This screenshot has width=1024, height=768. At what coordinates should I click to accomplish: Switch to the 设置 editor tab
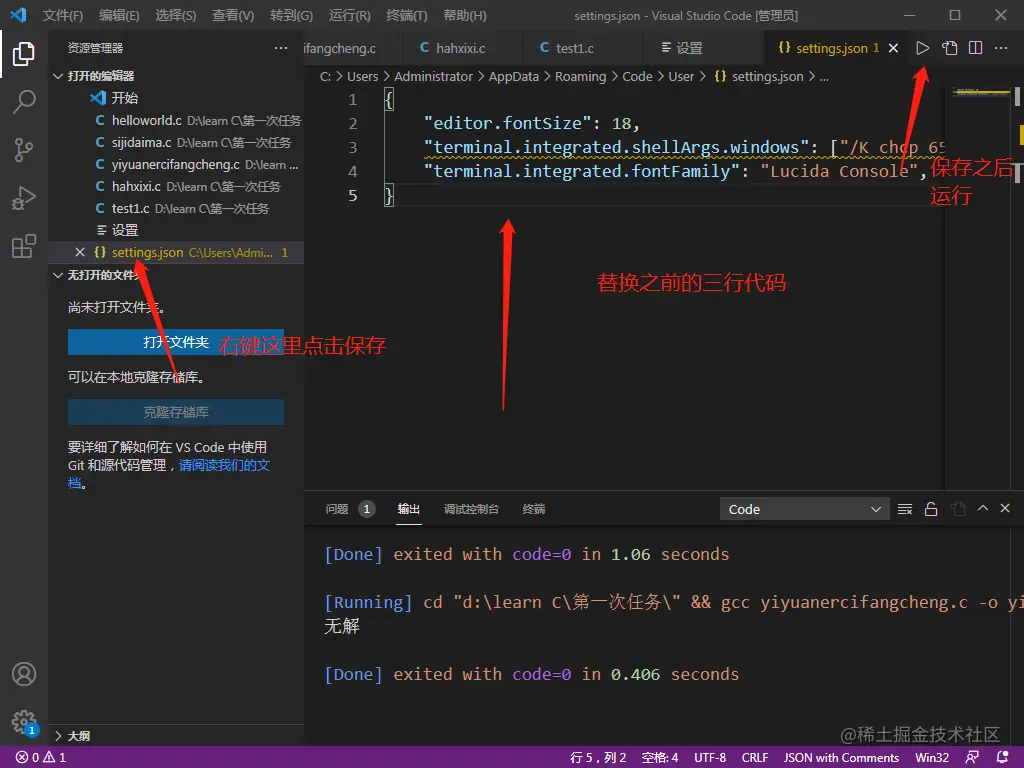[703, 48]
